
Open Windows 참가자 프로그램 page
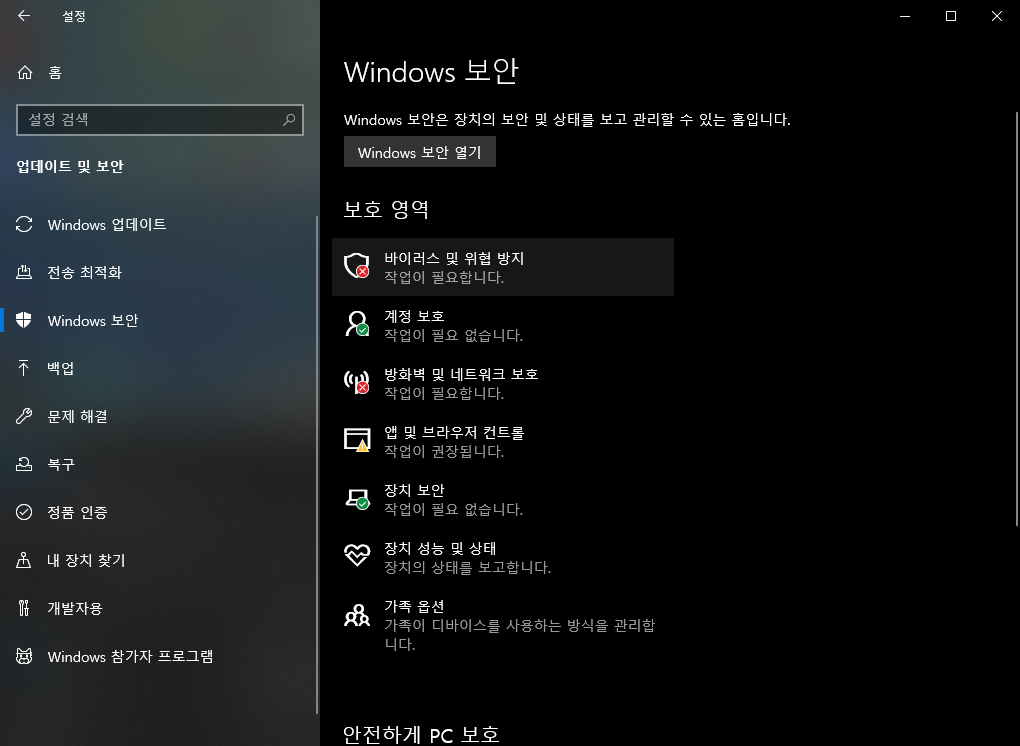[x=160, y=656]
